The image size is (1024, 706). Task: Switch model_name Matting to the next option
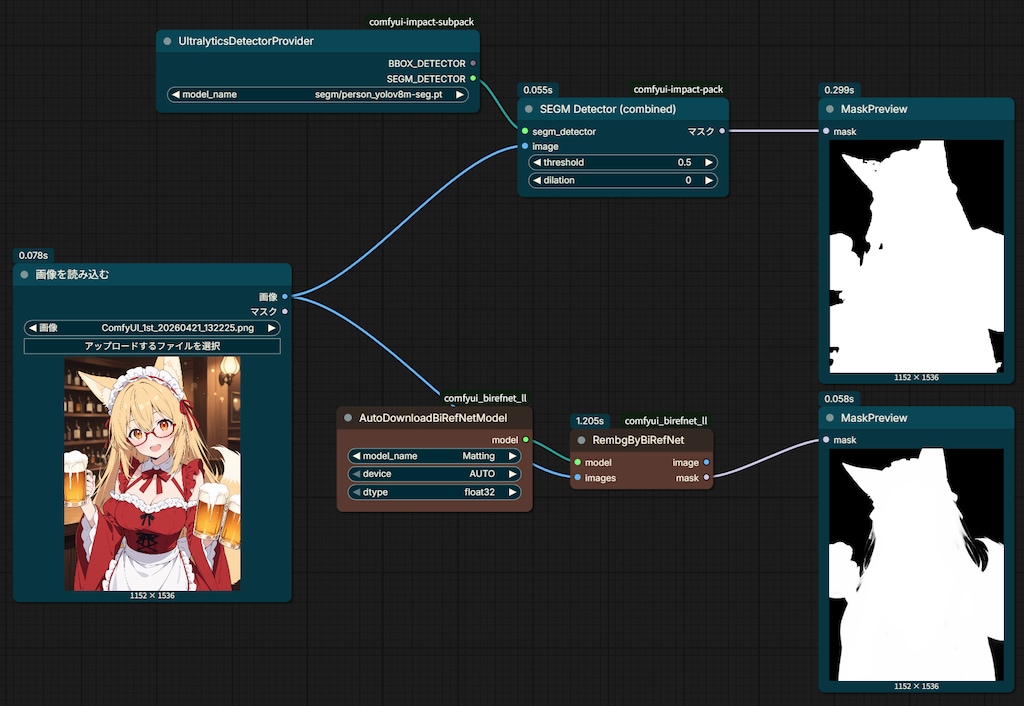tap(513, 456)
